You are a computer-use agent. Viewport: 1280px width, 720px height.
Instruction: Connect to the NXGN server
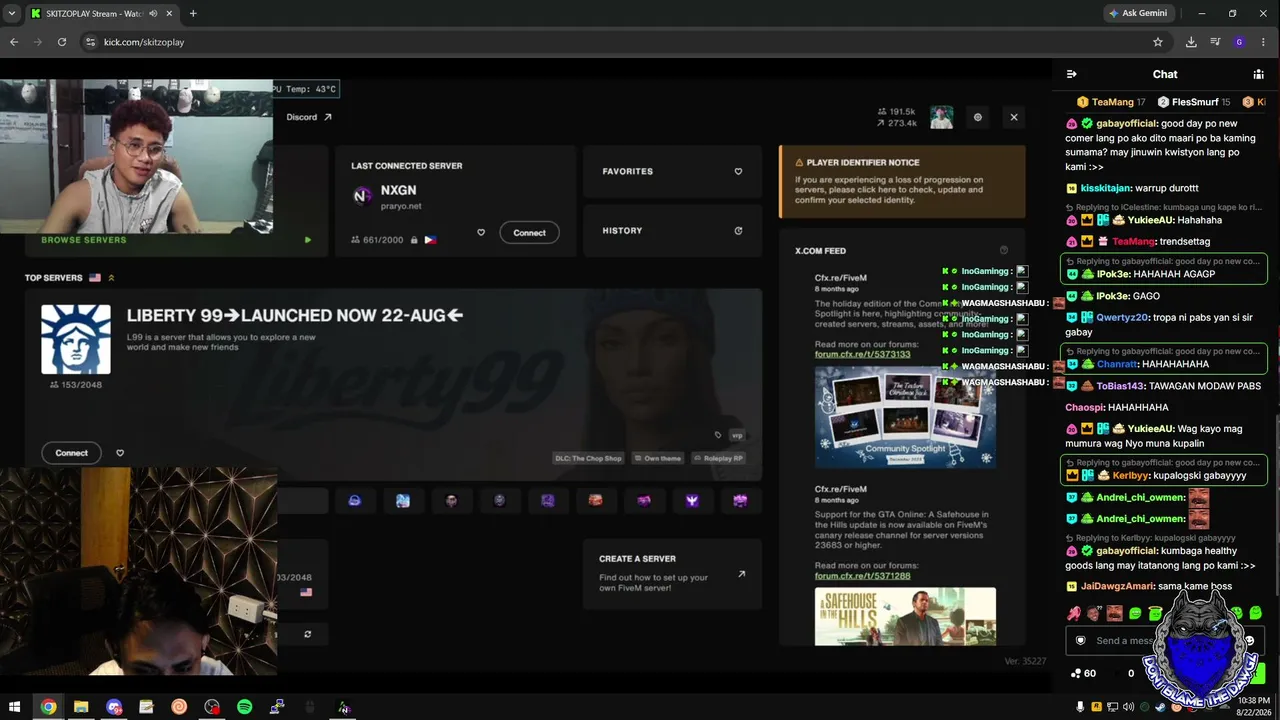coord(529,233)
